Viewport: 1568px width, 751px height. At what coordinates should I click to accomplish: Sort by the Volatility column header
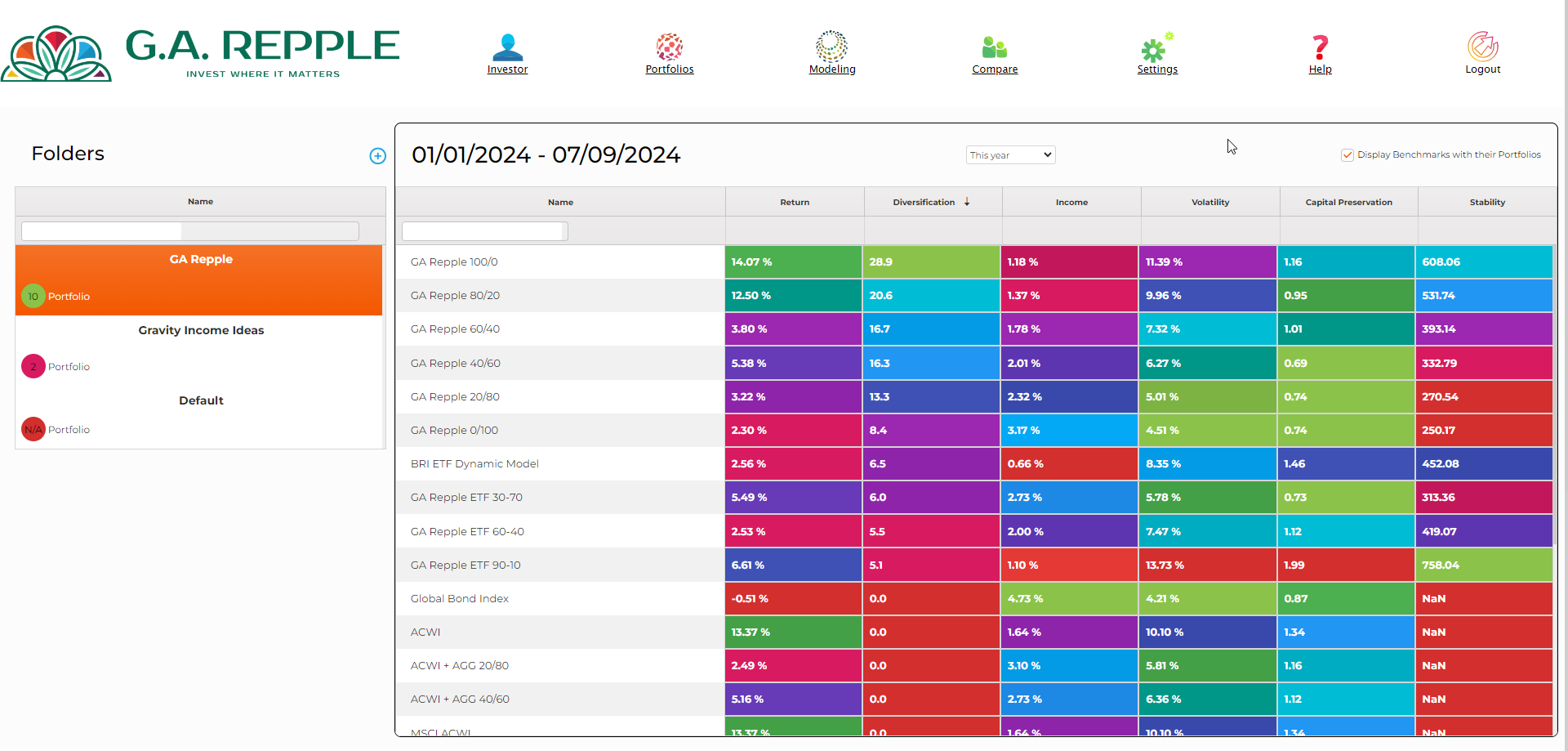(1210, 202)
